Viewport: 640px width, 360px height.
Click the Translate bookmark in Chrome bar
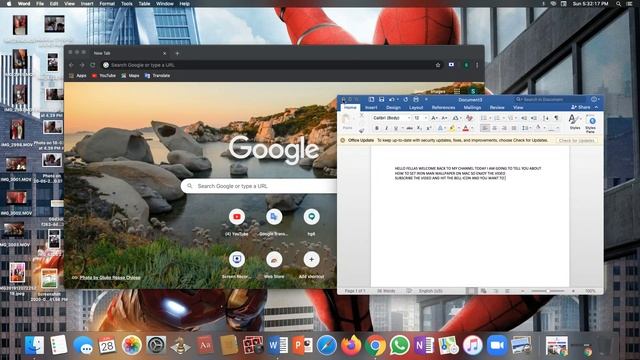[x=158, y=76]
